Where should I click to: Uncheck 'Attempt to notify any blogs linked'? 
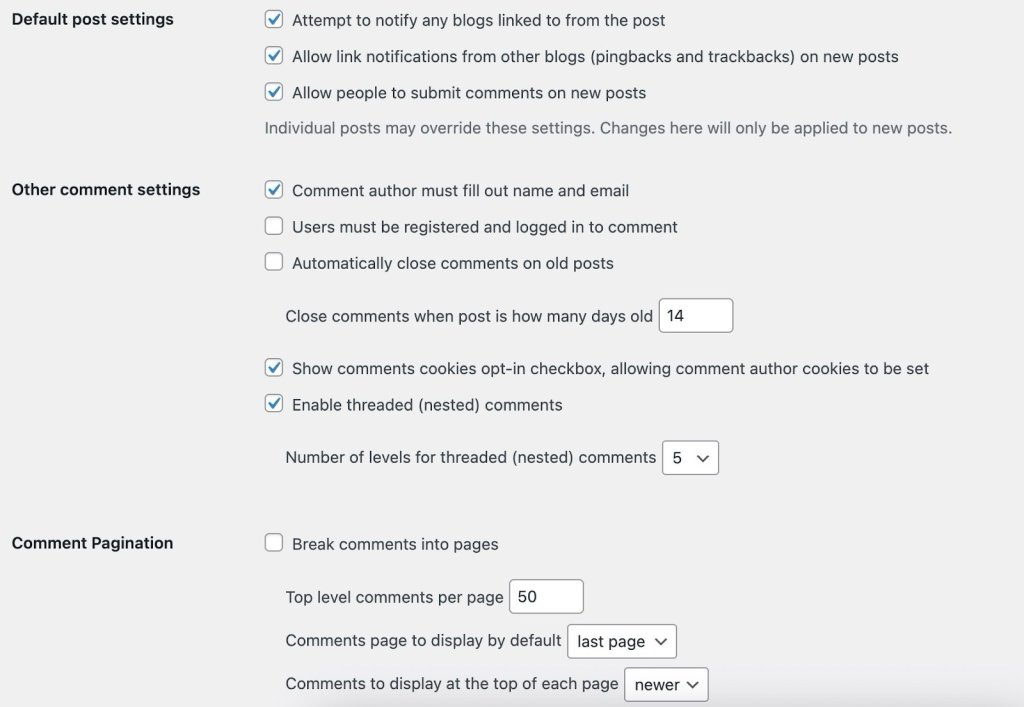[x=274, y=19]
